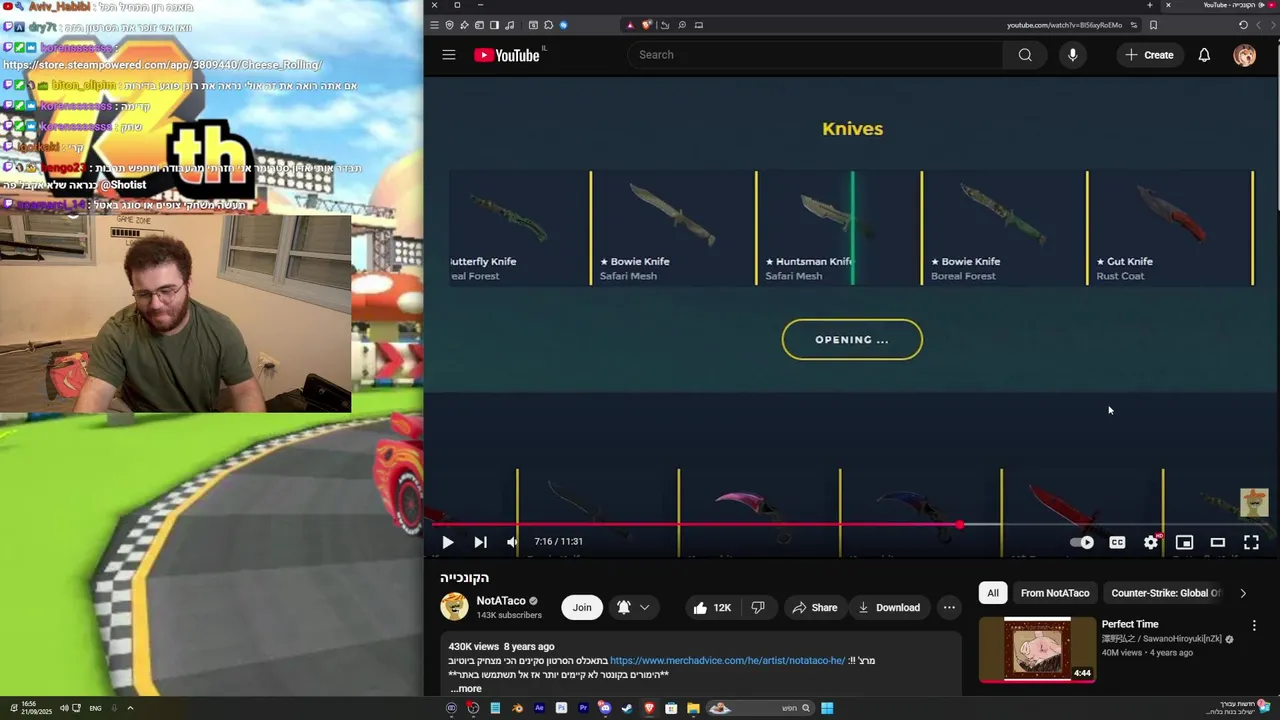
Task: Open the Windows Start button
Action: [x=827, y=708]
